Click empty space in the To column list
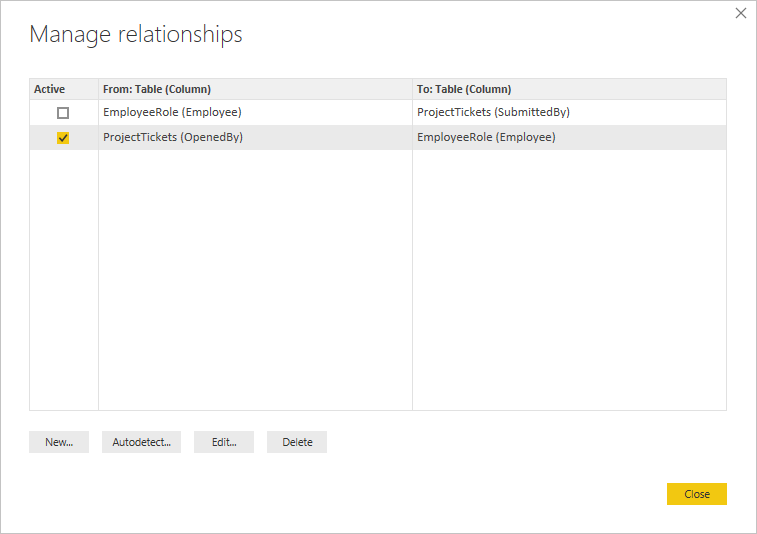The width and height of the screenshot is (757, 534). [569, 280]
